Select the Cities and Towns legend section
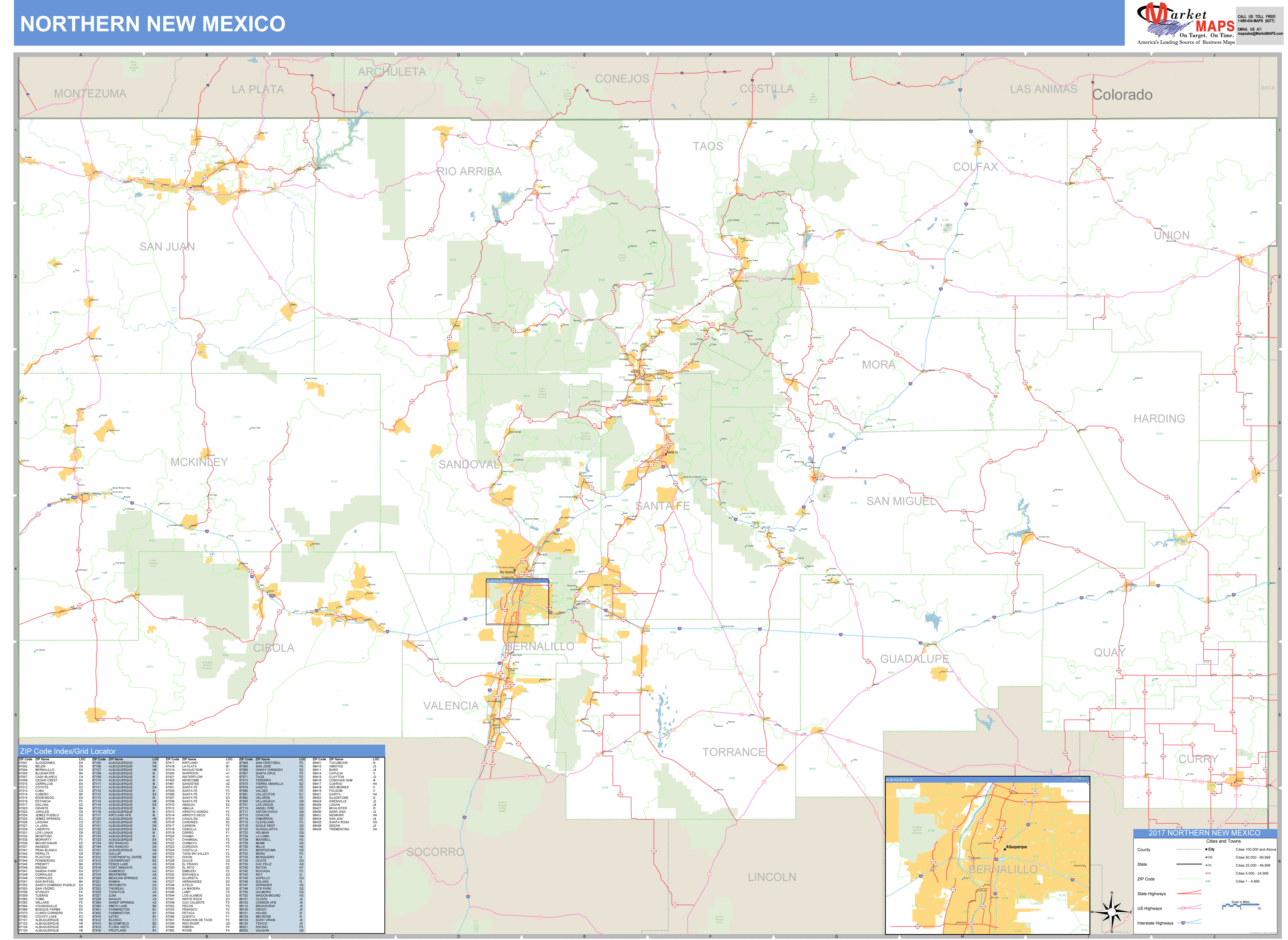Image resolution: width=1288 pixels, height=940 pixels. pyautogui.click(x=1223, y=842)
